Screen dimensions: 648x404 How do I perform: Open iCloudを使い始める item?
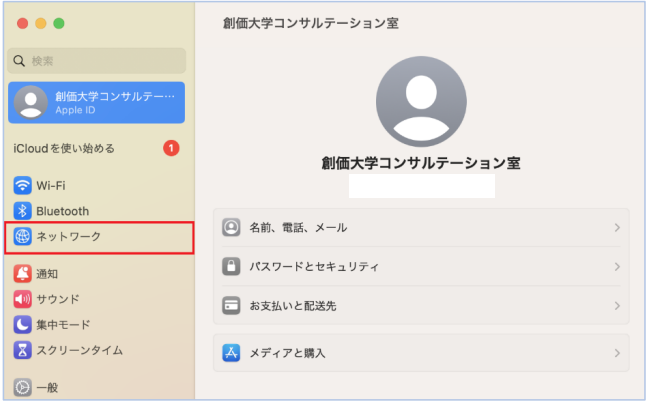(96, 148)
